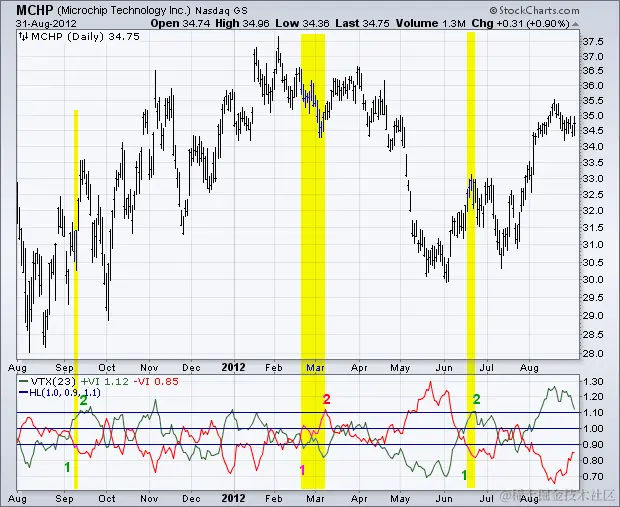The width and height of the screenshot is (620, 507).
Task: Click the 0.70 indicator axis label
Action: point(592,477)
